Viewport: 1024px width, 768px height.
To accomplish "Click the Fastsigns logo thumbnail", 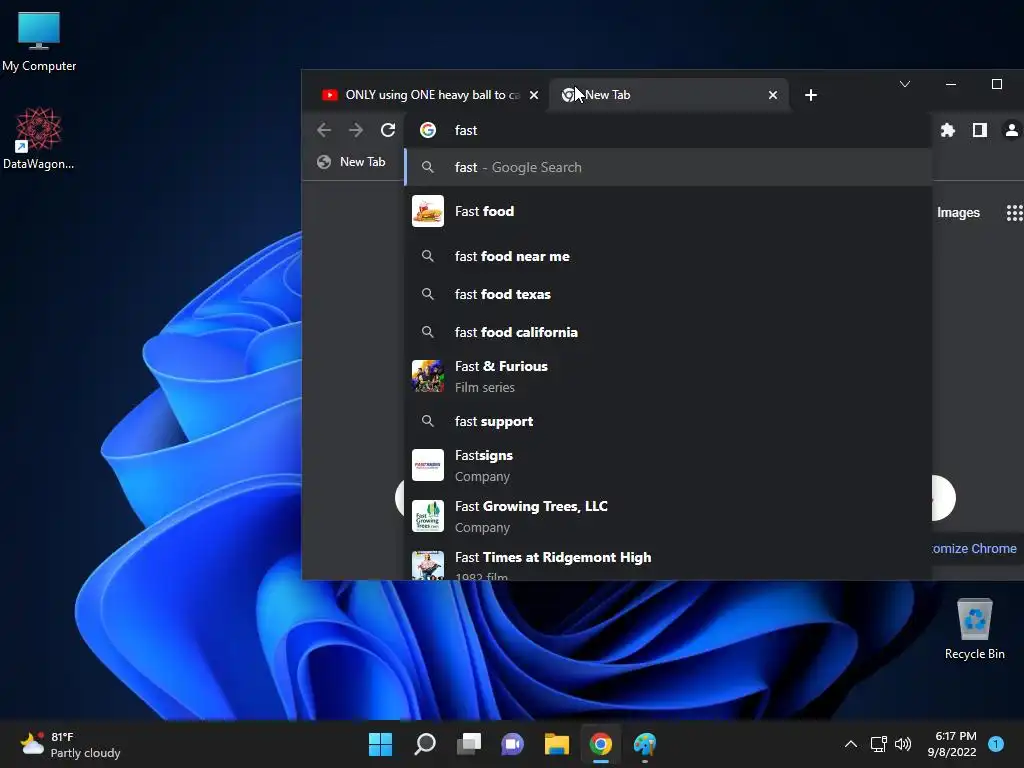I will tap(428, 465).
